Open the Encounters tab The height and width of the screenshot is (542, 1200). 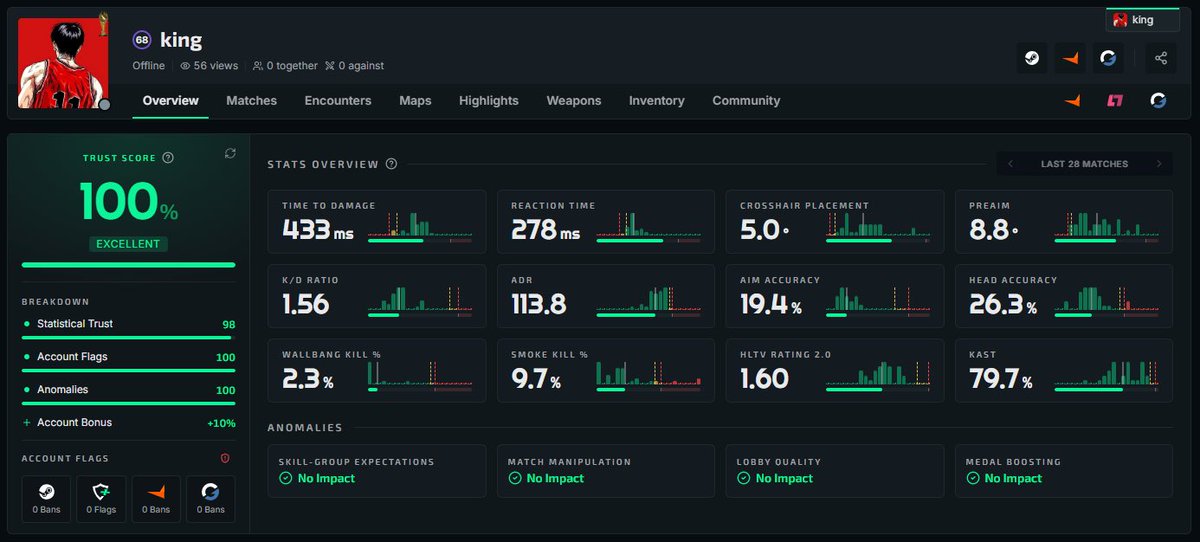pos(338,101)
